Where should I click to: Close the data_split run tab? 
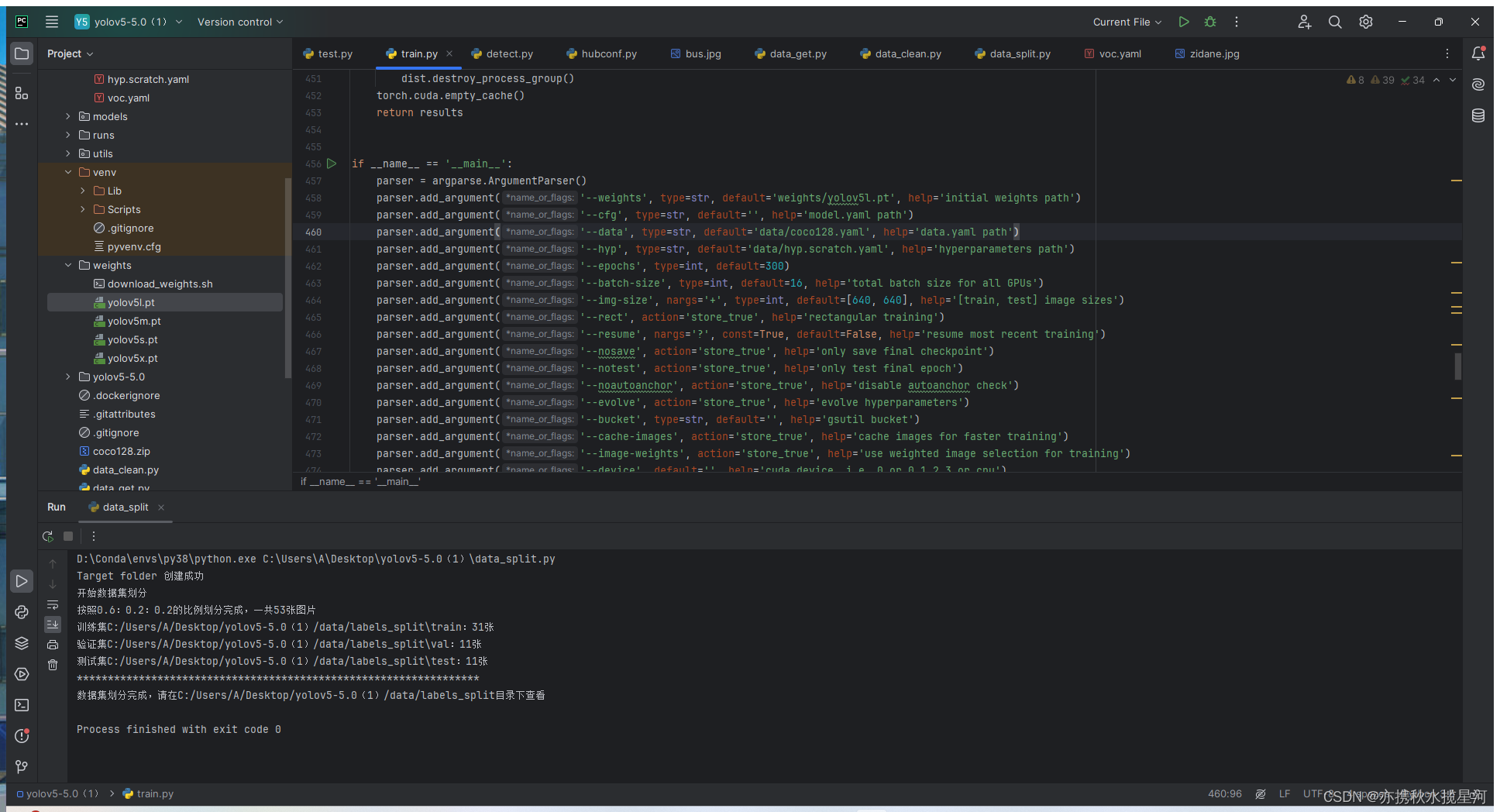(x=161, y=507)
